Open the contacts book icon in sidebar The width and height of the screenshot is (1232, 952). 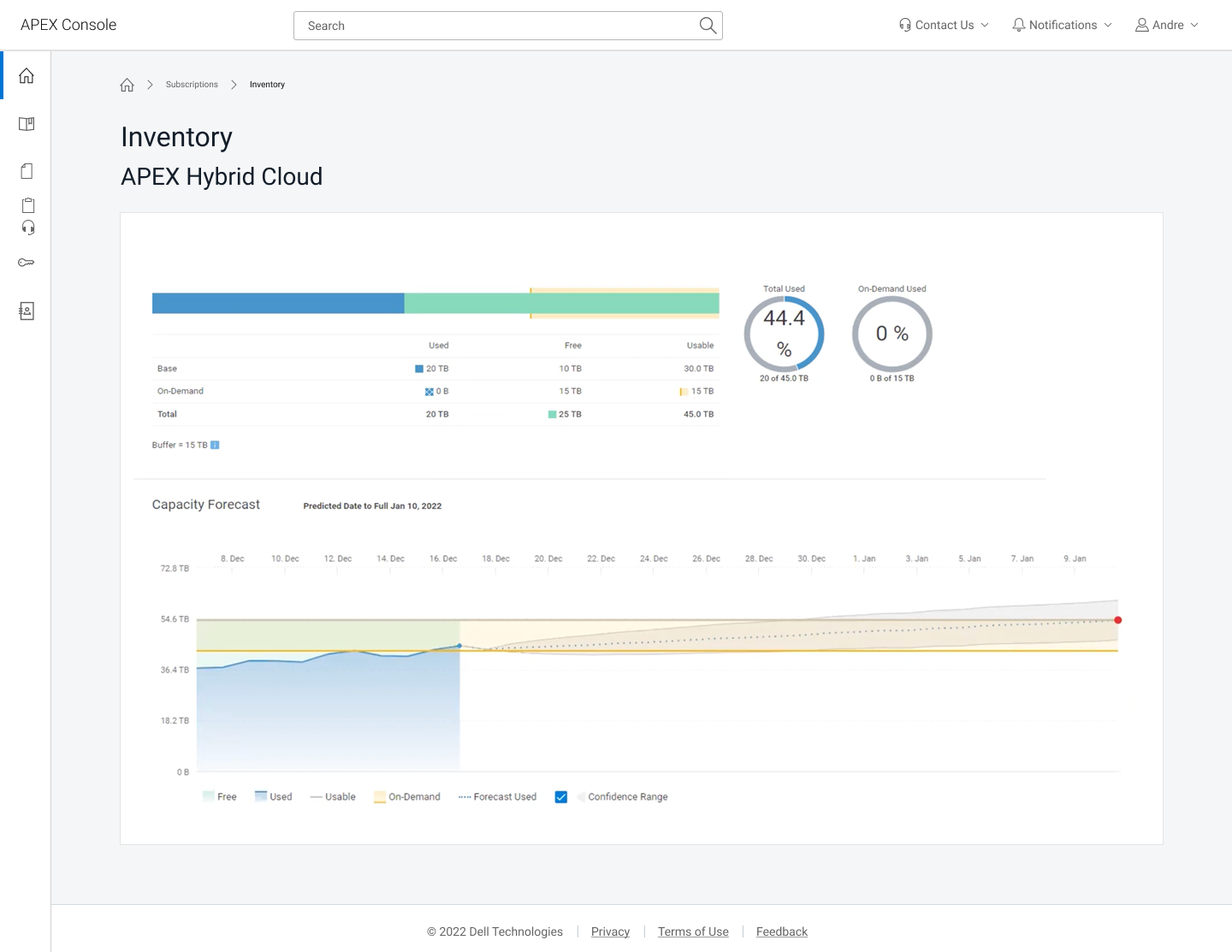[x=27, y=311]
